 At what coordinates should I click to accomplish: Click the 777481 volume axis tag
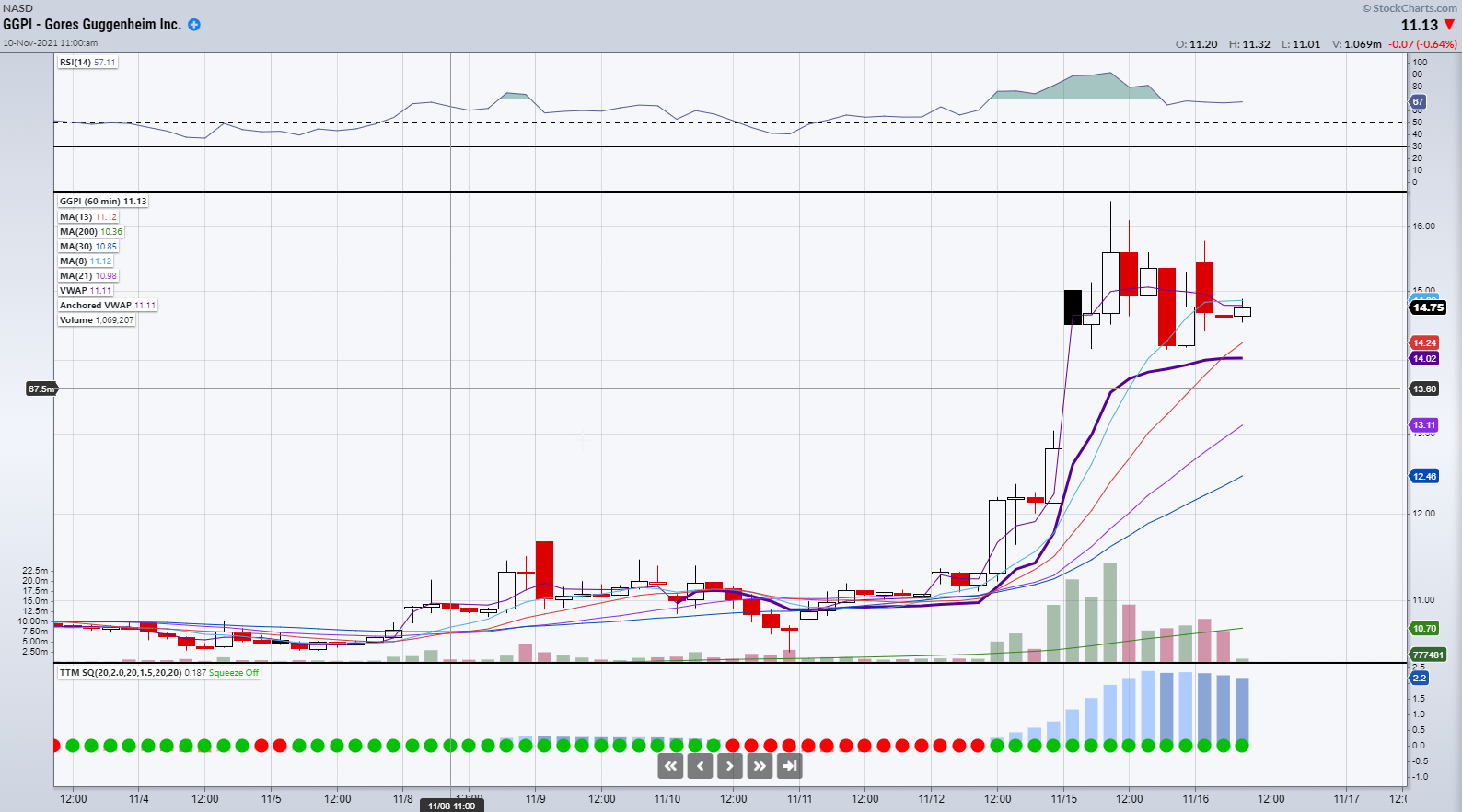point(1428,655)
